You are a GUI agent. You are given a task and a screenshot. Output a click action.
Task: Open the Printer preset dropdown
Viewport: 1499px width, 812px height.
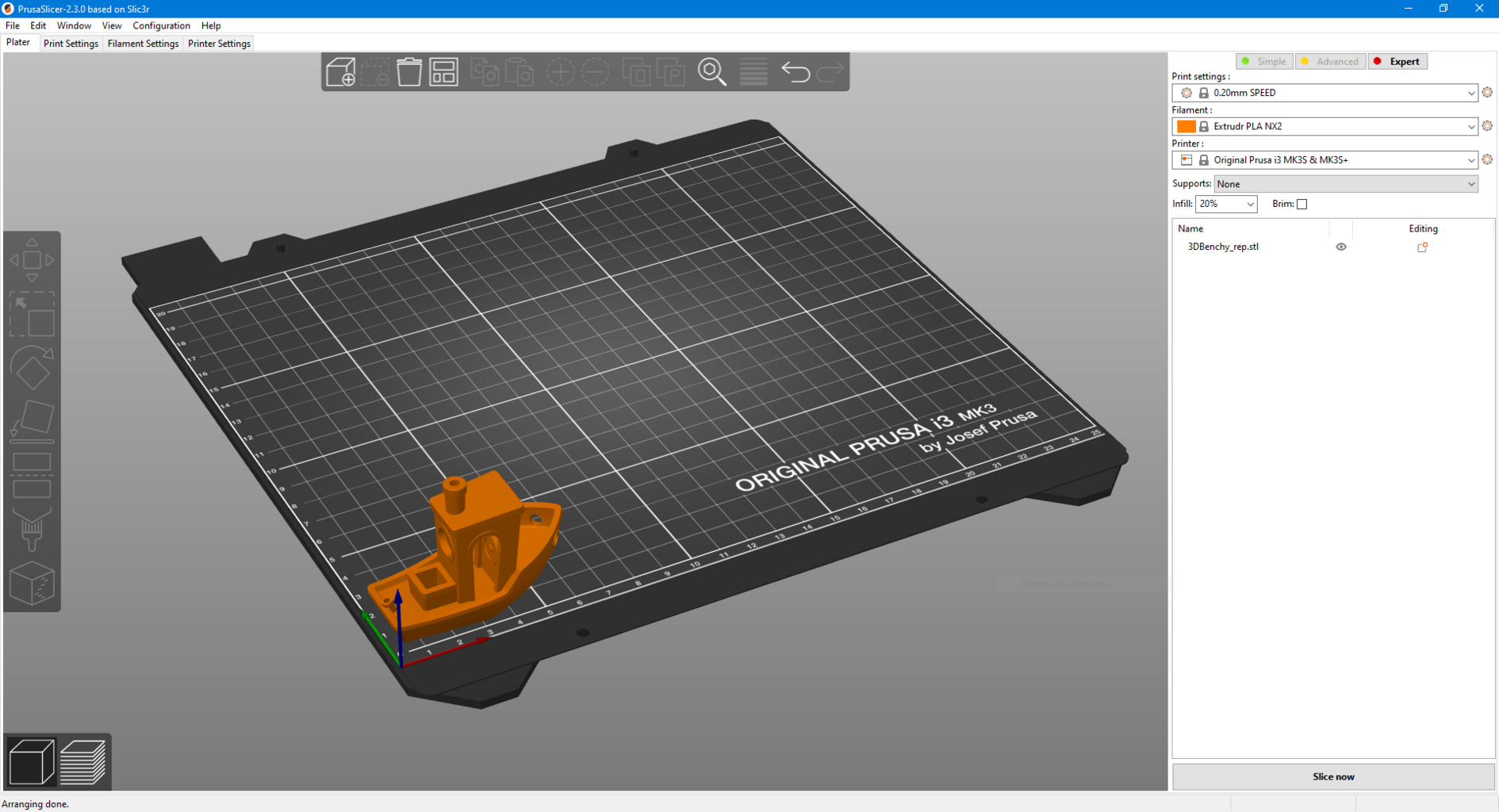[x=1325, y=160]
